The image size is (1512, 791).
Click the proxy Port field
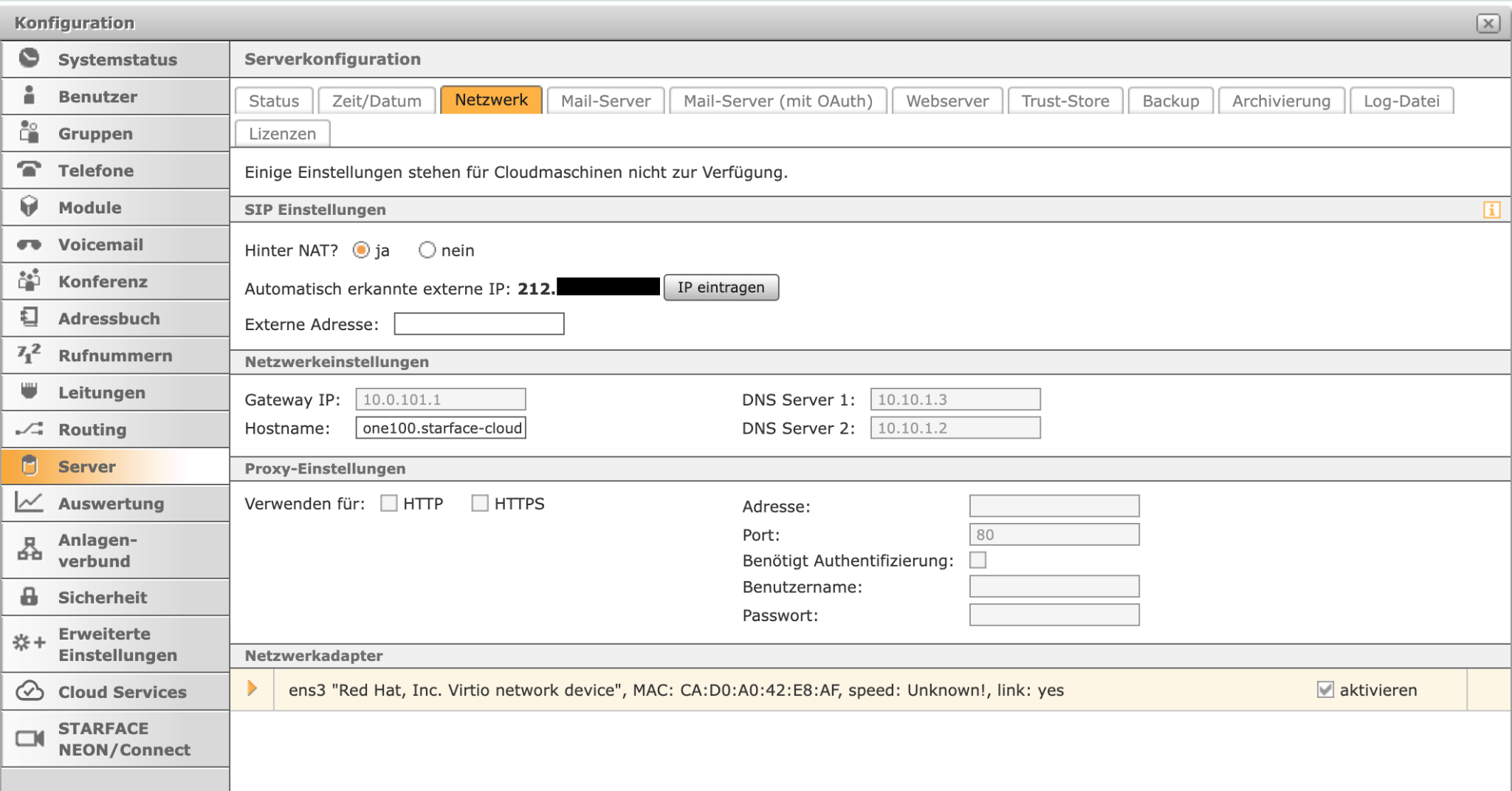coord(1054,534)
